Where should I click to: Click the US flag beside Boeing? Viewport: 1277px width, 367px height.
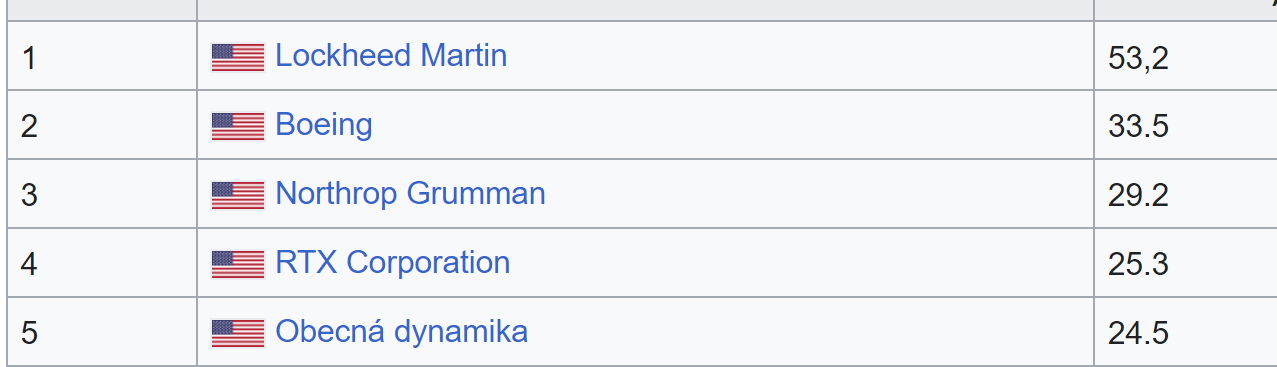click(238, 126)
